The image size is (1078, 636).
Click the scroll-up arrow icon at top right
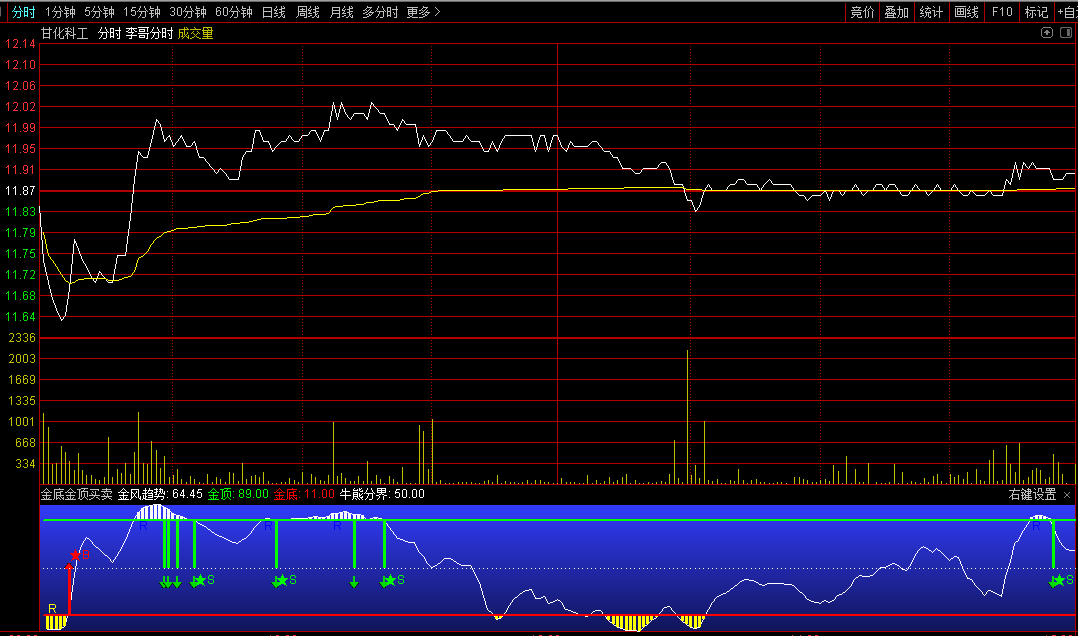tap(1046, 32)
